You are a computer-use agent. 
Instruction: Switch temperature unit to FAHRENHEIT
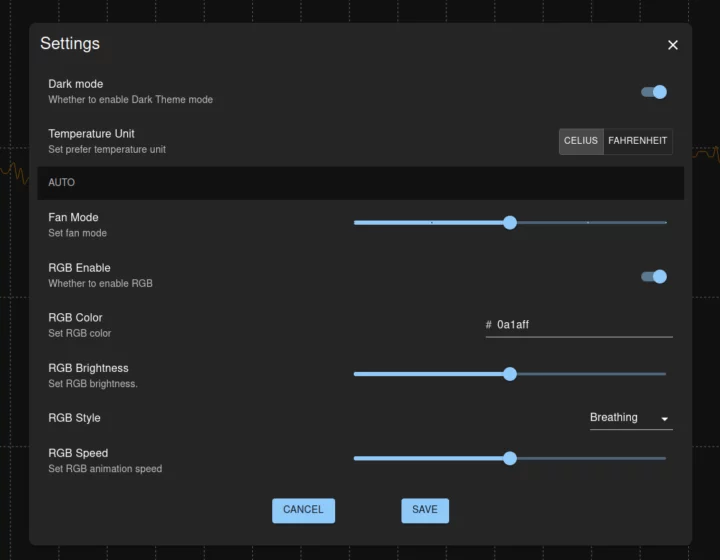coord(637,141)
